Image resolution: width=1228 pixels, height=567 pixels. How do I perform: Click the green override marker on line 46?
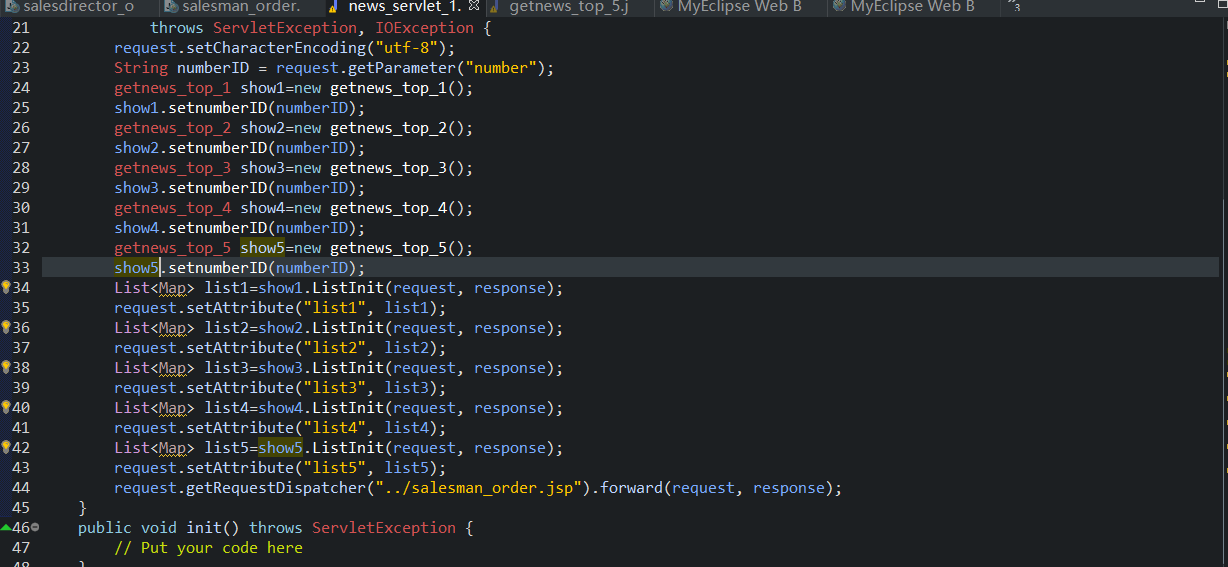pos(6,527)
